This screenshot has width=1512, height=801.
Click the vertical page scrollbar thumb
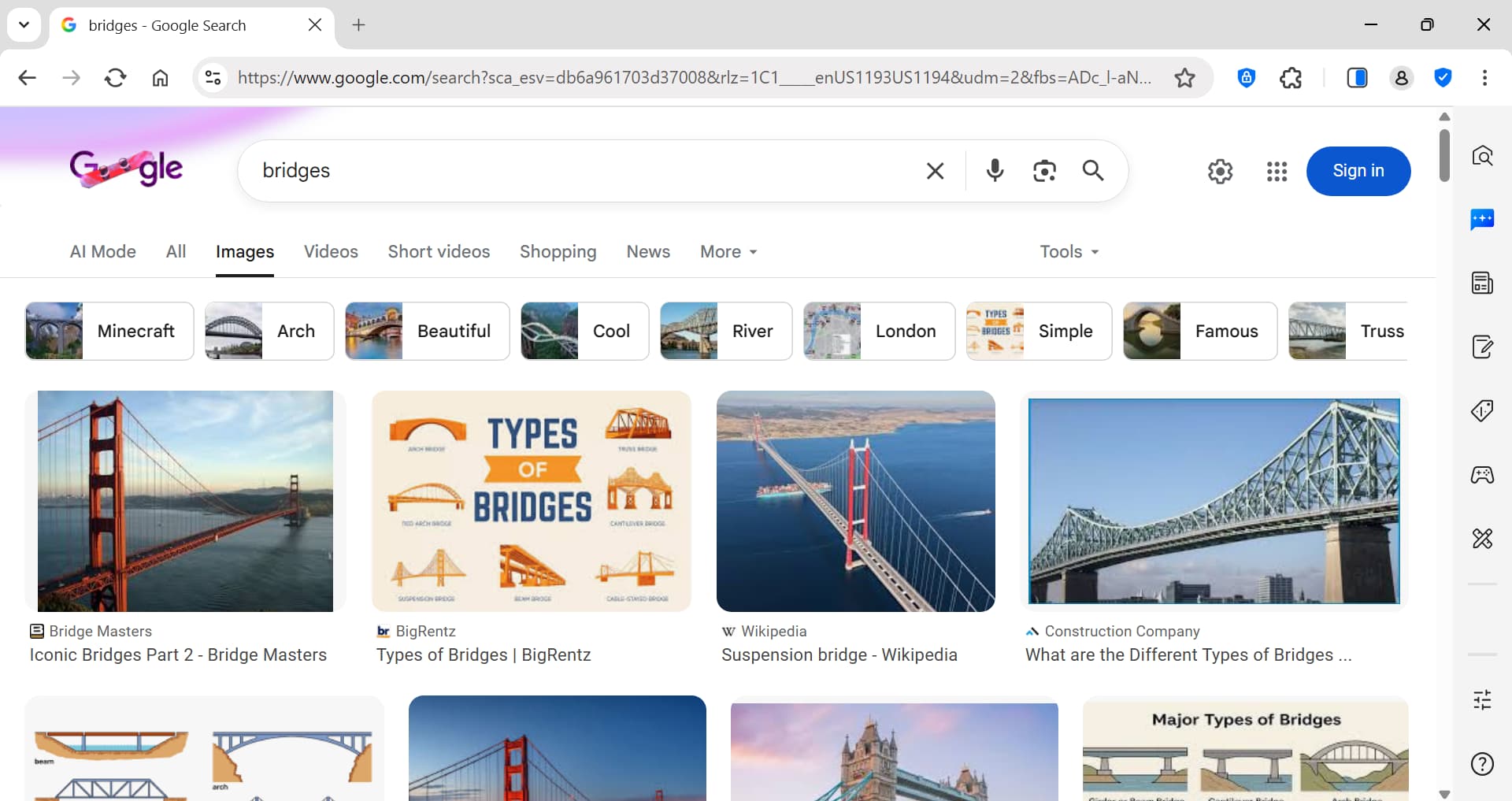tap(1444, 155)
